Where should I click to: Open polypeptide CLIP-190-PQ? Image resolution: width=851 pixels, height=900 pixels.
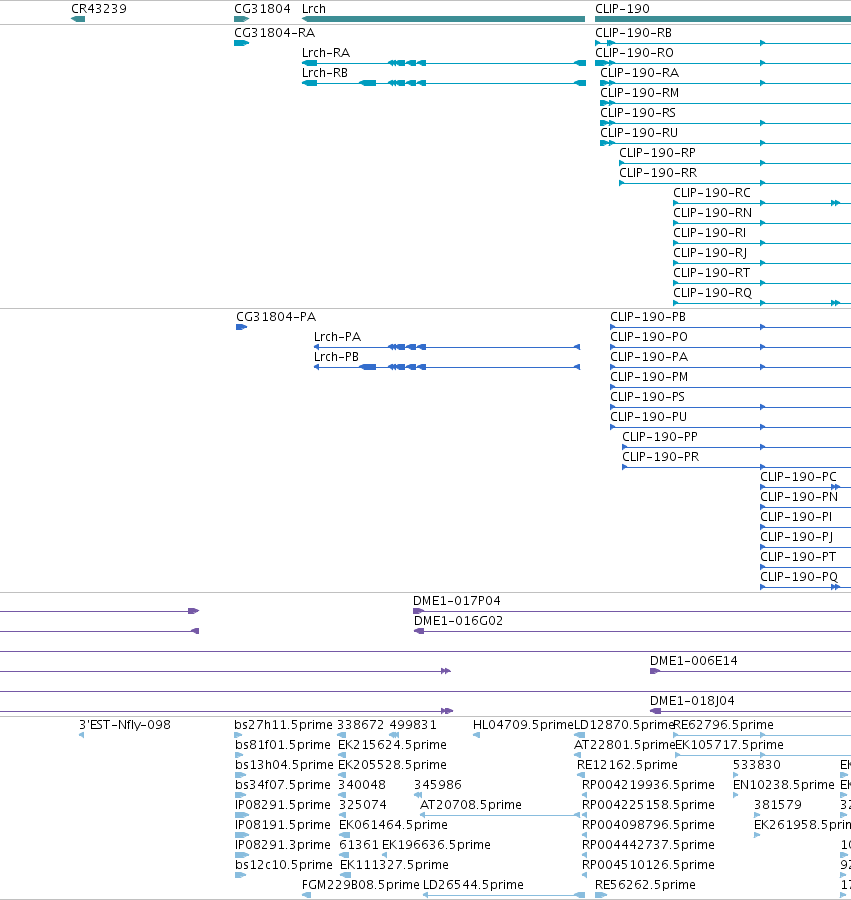click(799, 578)
